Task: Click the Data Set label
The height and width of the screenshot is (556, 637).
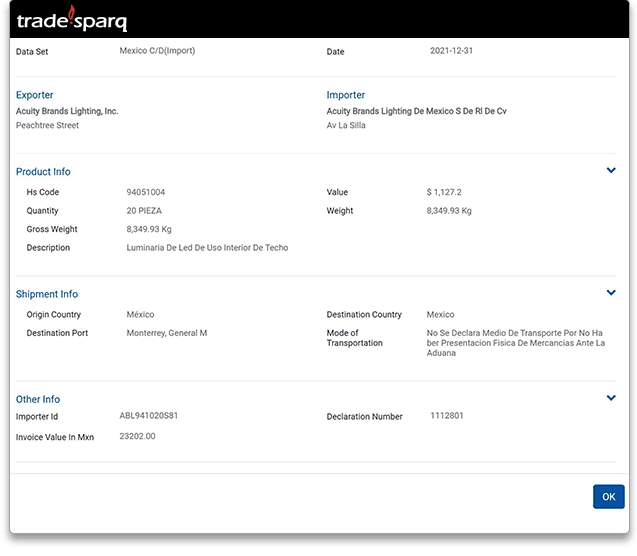Action: [x=32, y=52]
